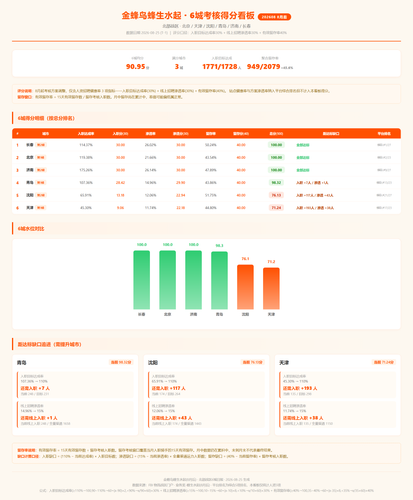Click 还需线上入职 +43 人 in 沈阳 card
The height and width of the screenshot is (500, 413).
click(172, 418)
